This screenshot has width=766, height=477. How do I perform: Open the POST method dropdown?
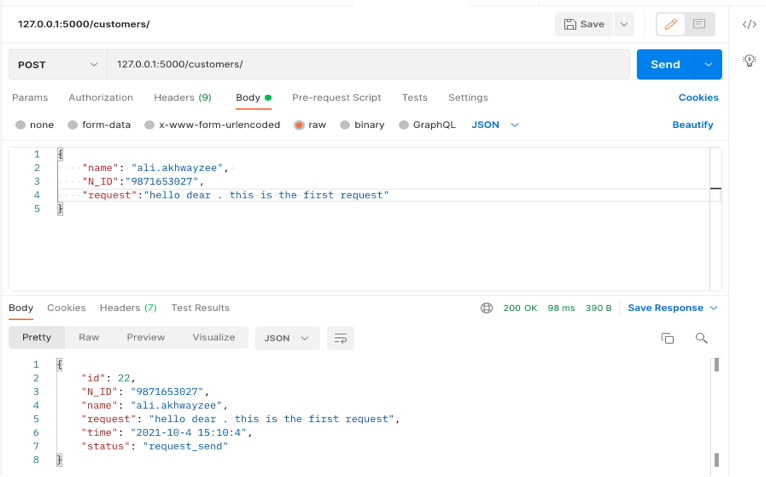point(58,64)
